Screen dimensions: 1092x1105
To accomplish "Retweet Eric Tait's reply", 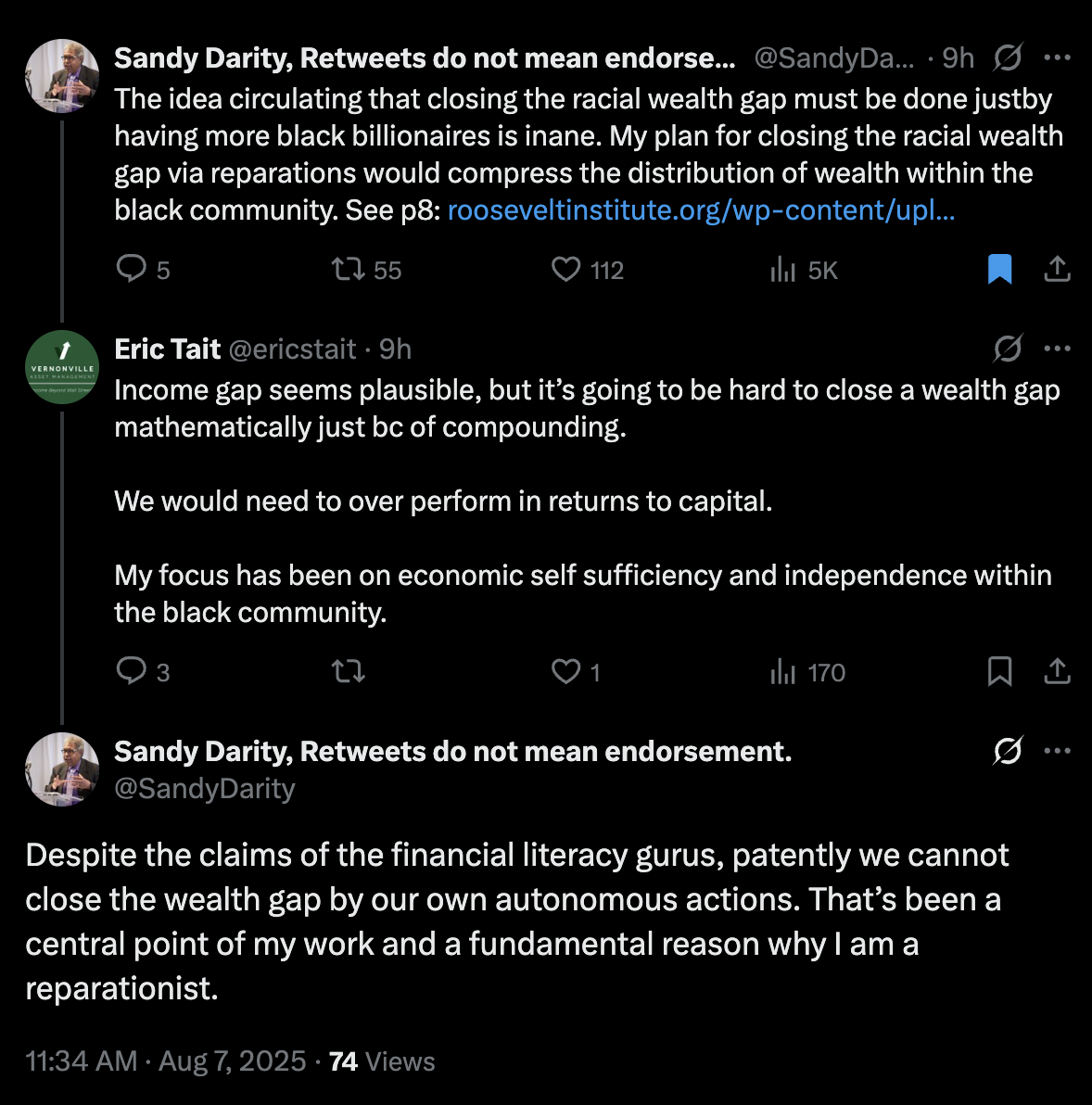I will coord(348,671).
